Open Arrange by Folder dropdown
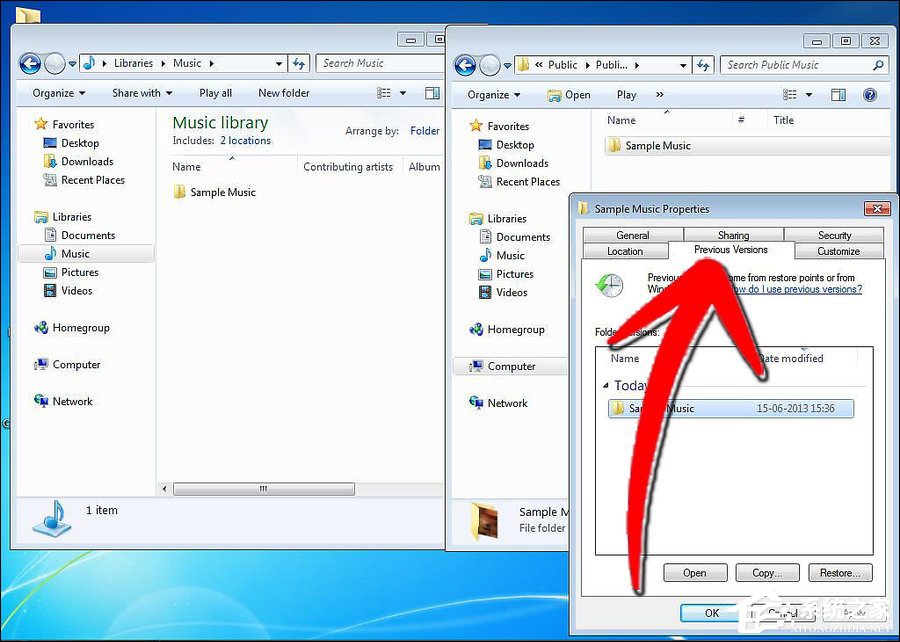This screenshot has width=900, height=642. (425, 131)
